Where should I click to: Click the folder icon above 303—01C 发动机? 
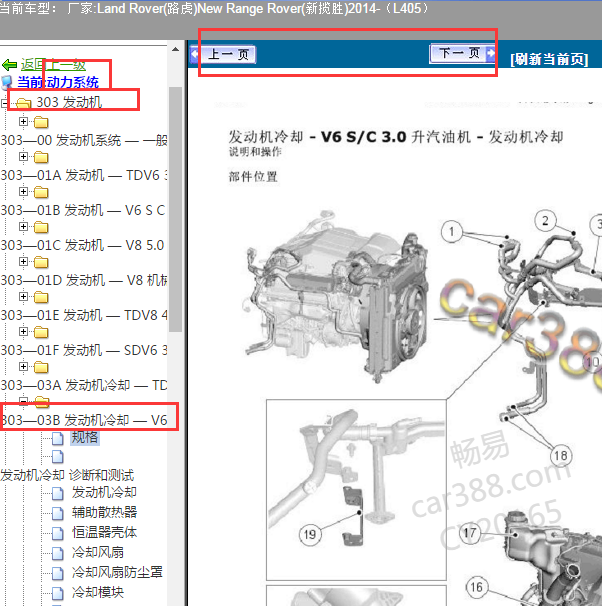point(41,227)
